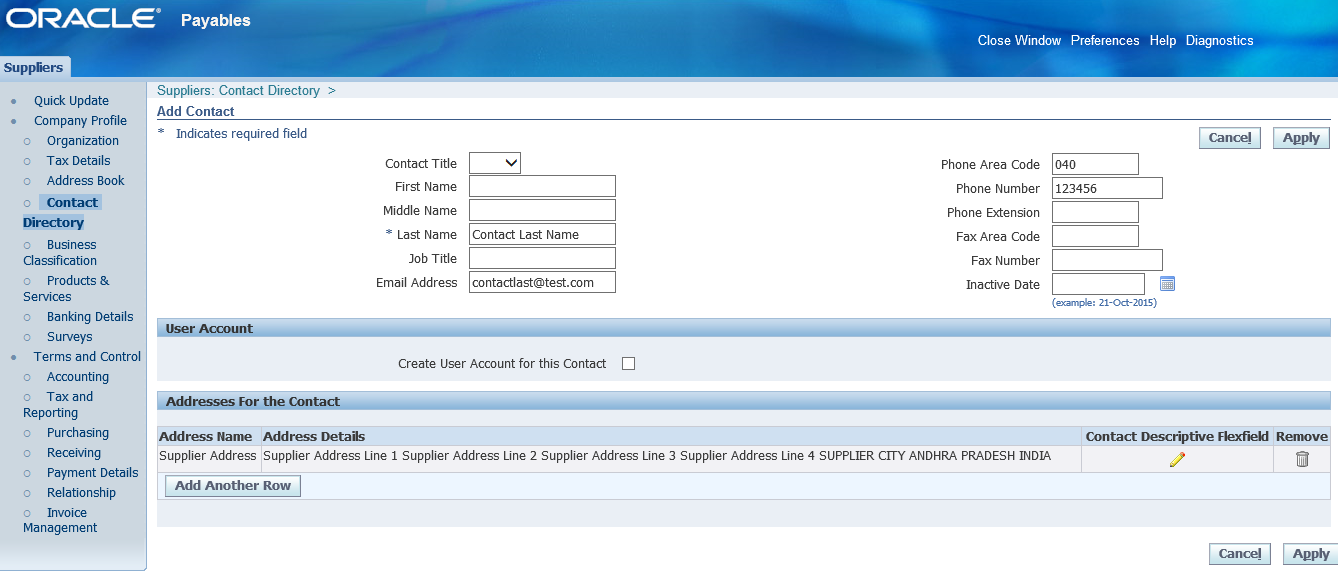The image size is (1338, 571).
Task: Open the Inactive Date calendar picker
Action: click(x=1167, y=284)
